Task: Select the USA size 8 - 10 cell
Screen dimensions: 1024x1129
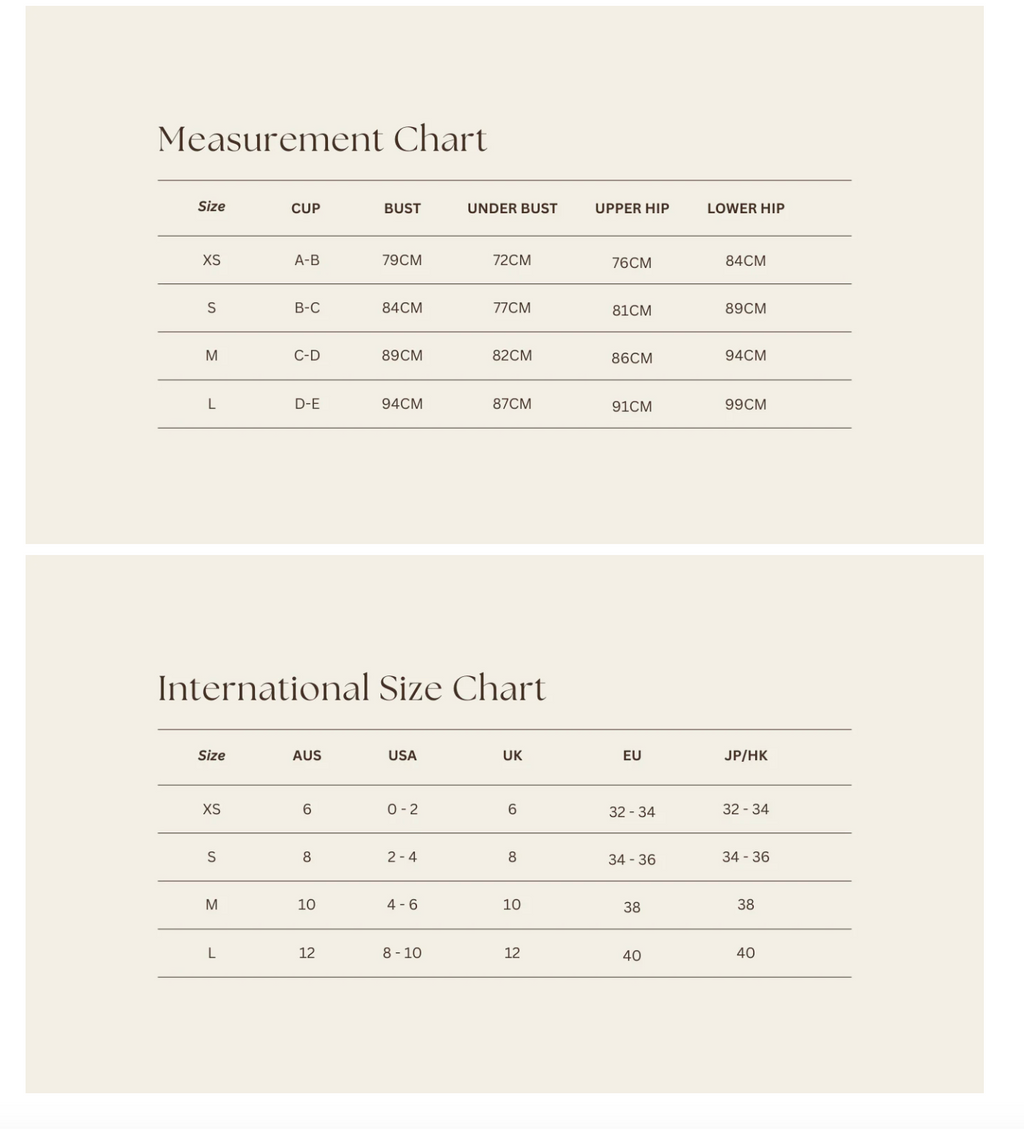Action: [x=402, y=953]
